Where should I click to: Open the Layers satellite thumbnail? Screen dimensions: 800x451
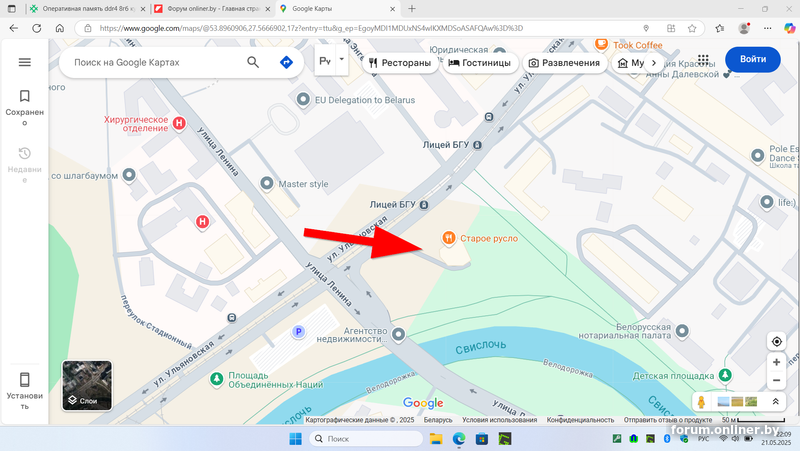[x=87, y=385]
